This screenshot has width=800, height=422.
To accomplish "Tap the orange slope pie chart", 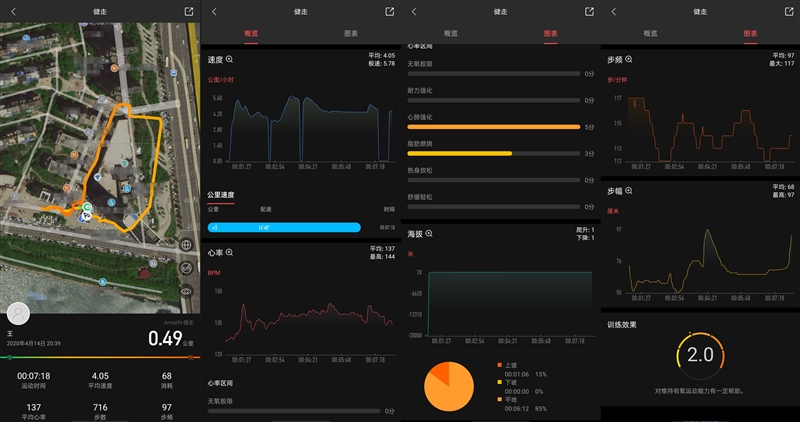I will 449,386.
